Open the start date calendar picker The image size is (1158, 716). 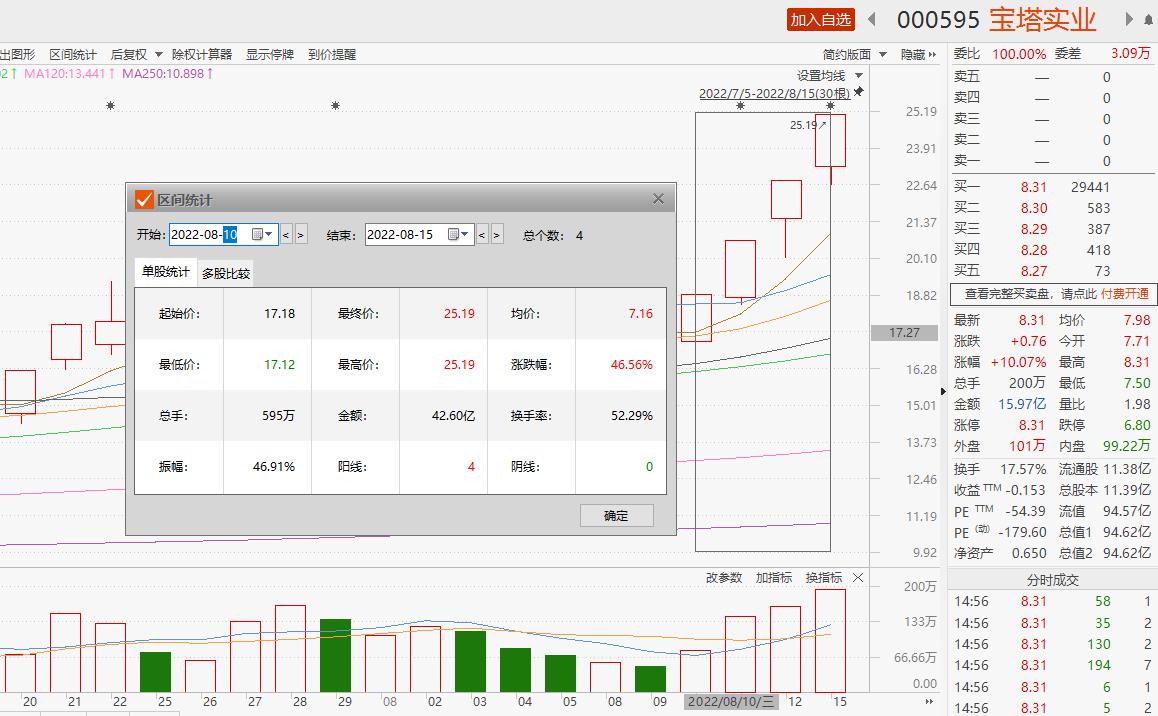pyautogui.click(x=262, y=234)
